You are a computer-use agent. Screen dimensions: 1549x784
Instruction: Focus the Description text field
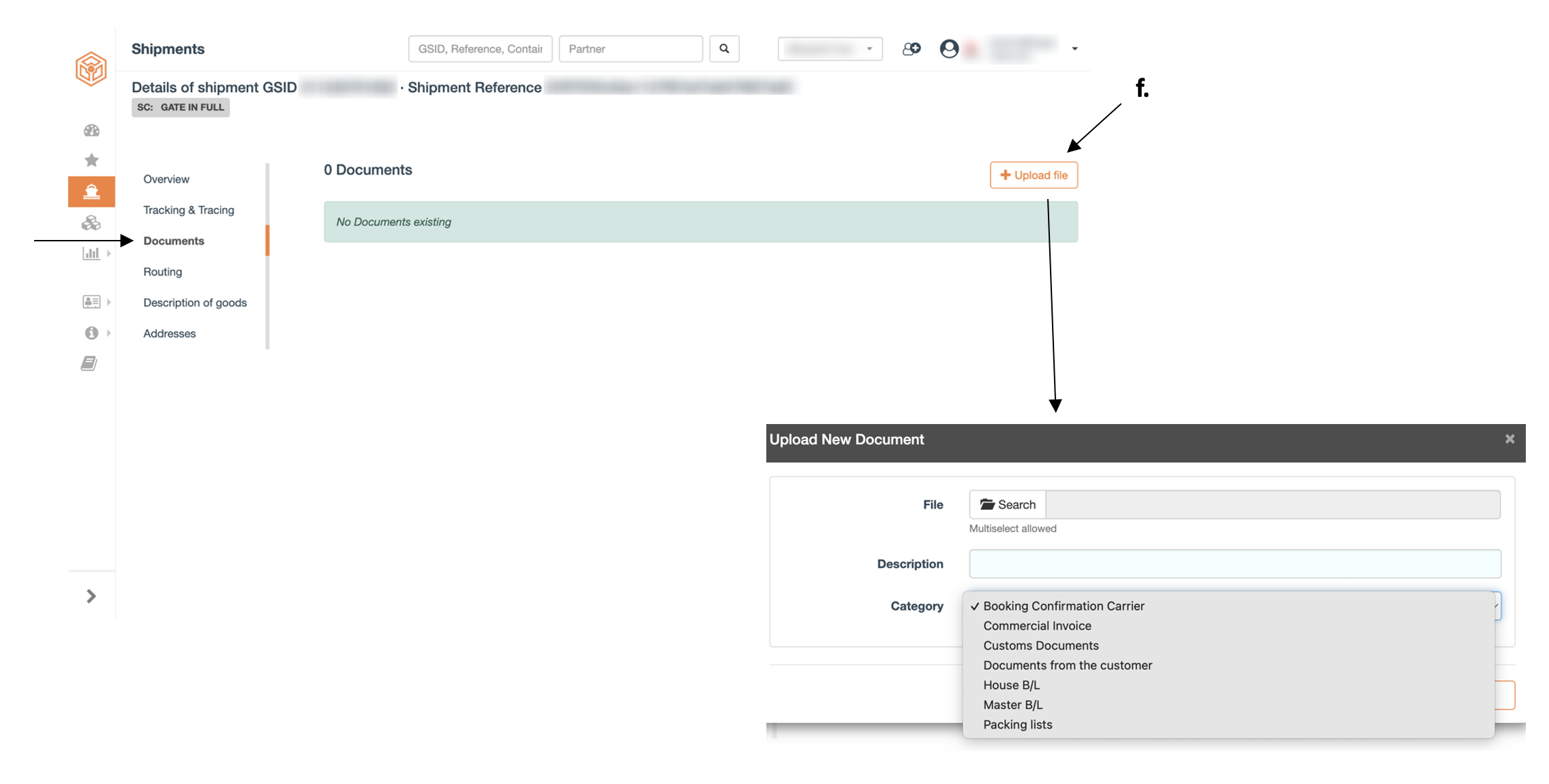(1235, 564)
